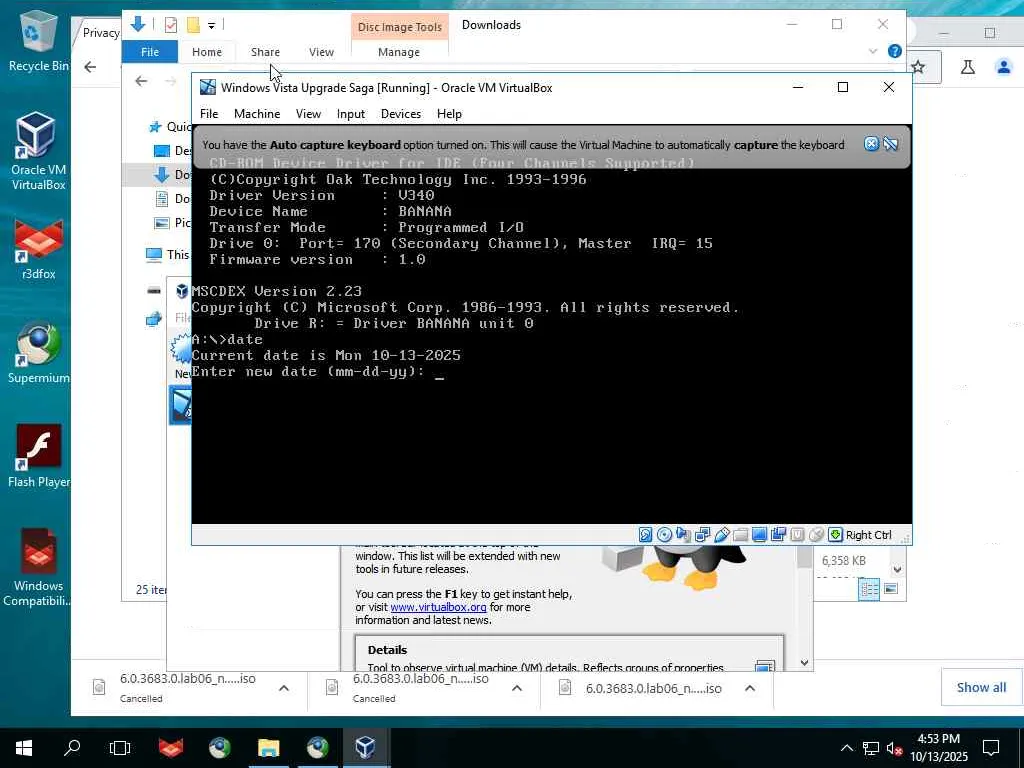Open Oracle VM VirtualBox desktop shortcut
The image size is (1024, 768).
(x=38, y=152)
